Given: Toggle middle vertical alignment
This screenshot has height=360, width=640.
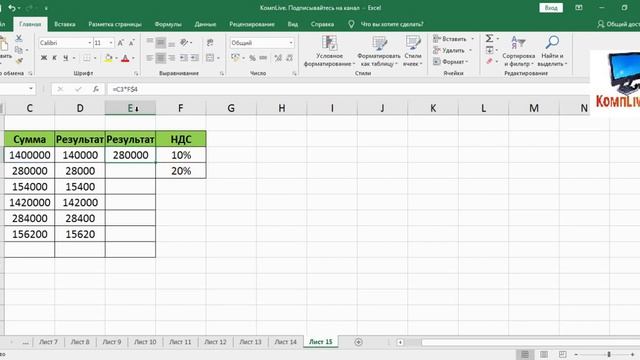Looking at the screenshot, I should [161, 42].
